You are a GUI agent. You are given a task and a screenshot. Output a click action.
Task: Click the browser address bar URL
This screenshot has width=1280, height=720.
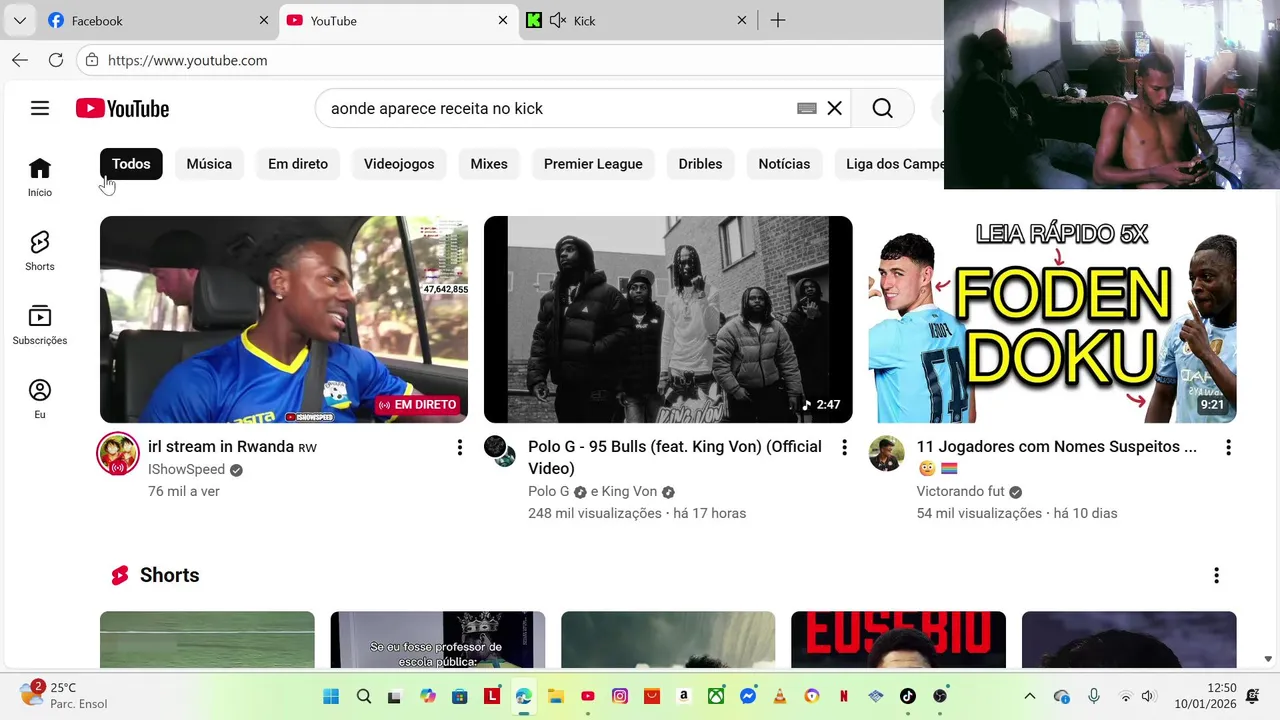(188, 60)
